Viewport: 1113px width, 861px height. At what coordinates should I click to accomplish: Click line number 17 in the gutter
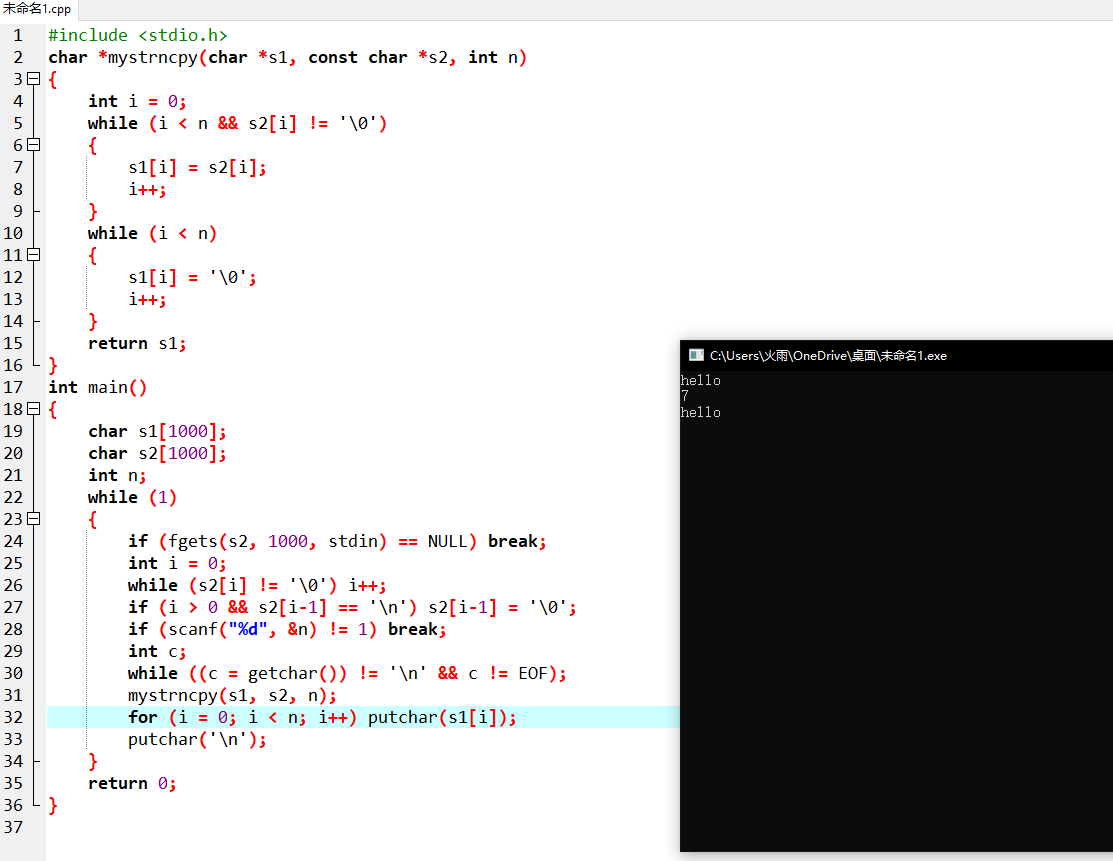(x=13, y=388)
